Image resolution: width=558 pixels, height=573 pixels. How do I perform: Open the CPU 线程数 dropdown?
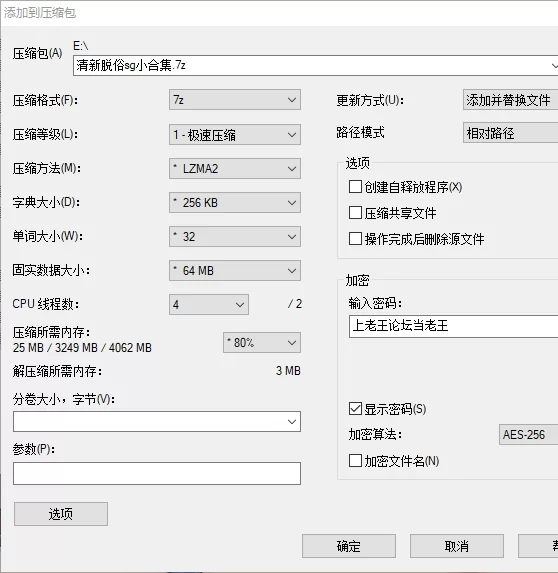click(209, 304)
